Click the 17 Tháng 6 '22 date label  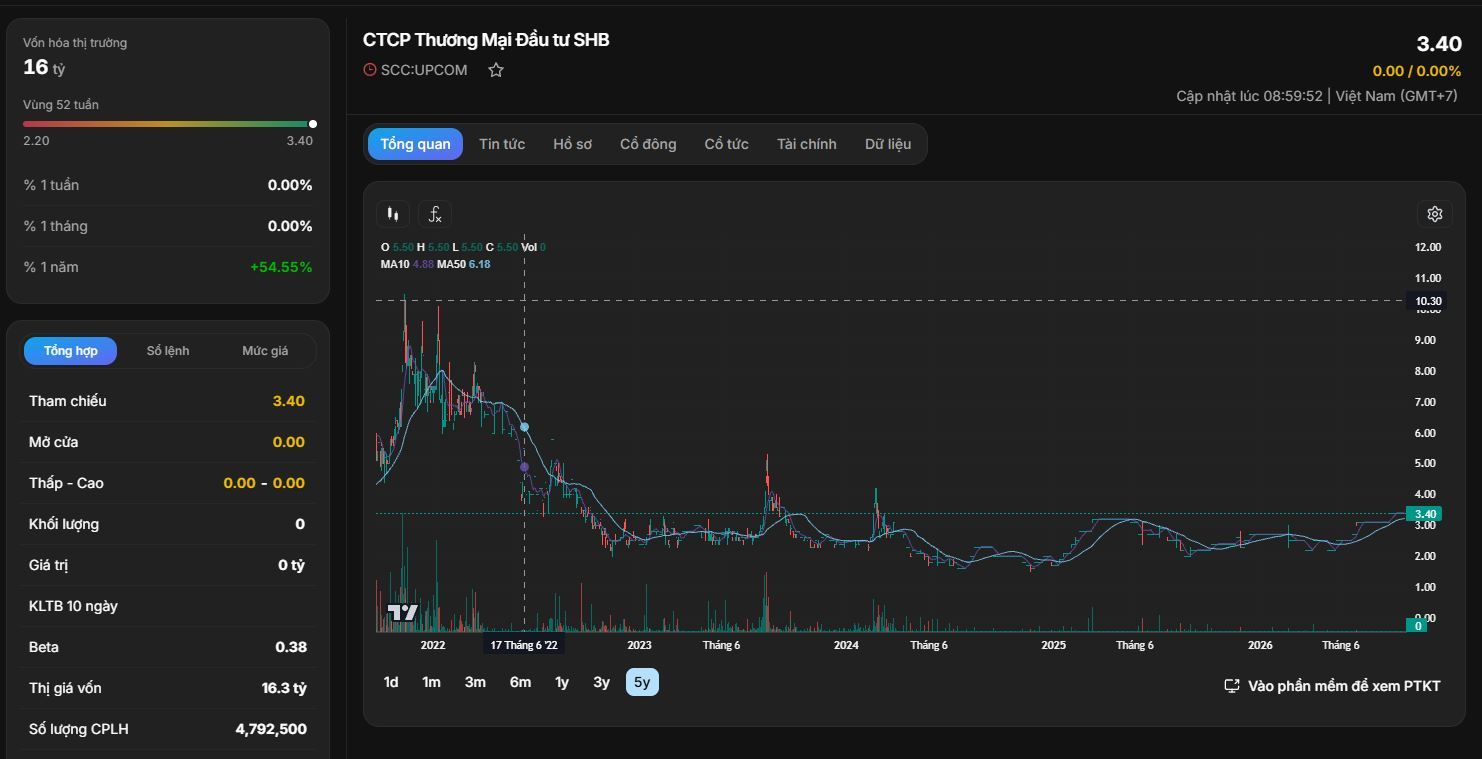(x=524, y=645)
